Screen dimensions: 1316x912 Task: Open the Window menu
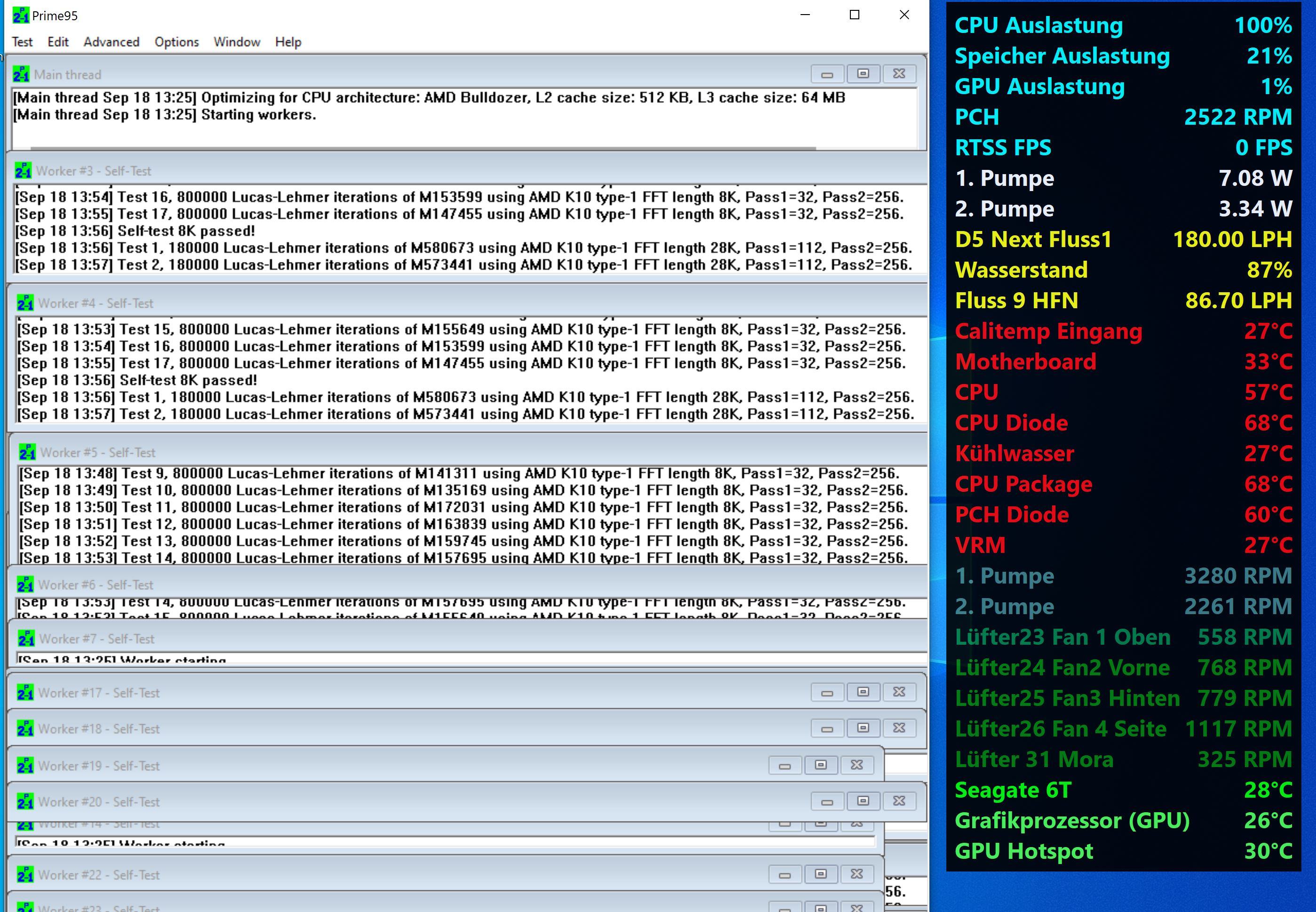point(237,42)
